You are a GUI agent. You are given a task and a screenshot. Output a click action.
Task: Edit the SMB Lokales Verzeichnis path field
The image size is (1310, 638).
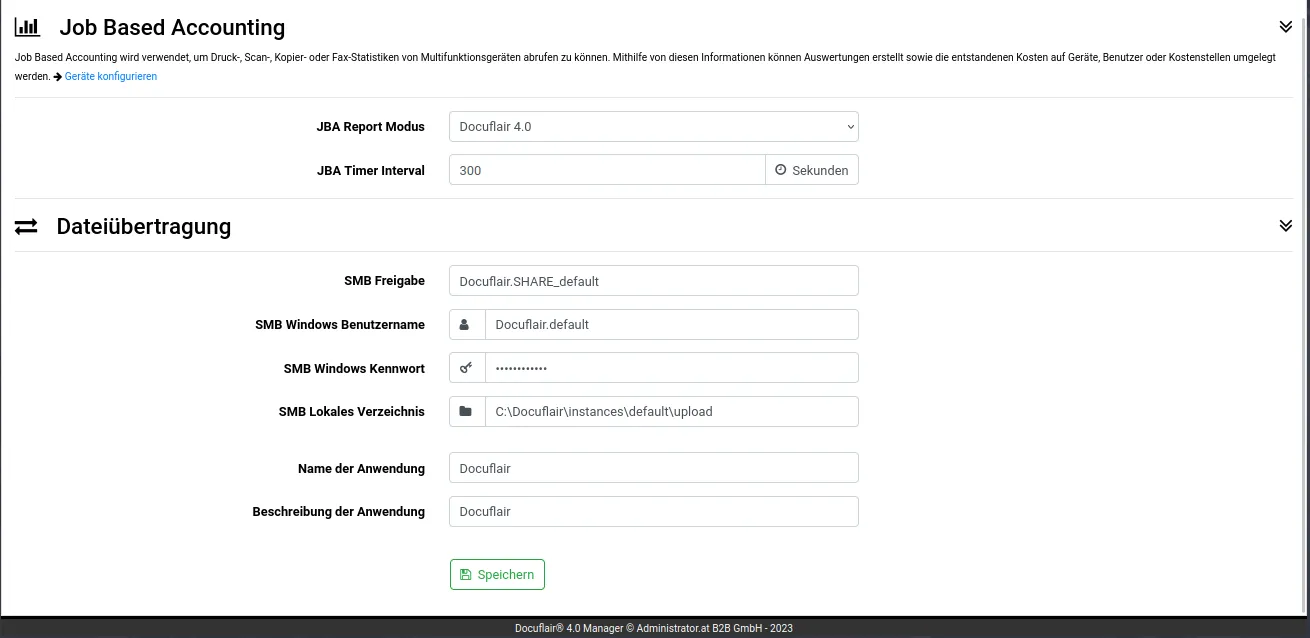pyautogui.click(x=671, y=412)
